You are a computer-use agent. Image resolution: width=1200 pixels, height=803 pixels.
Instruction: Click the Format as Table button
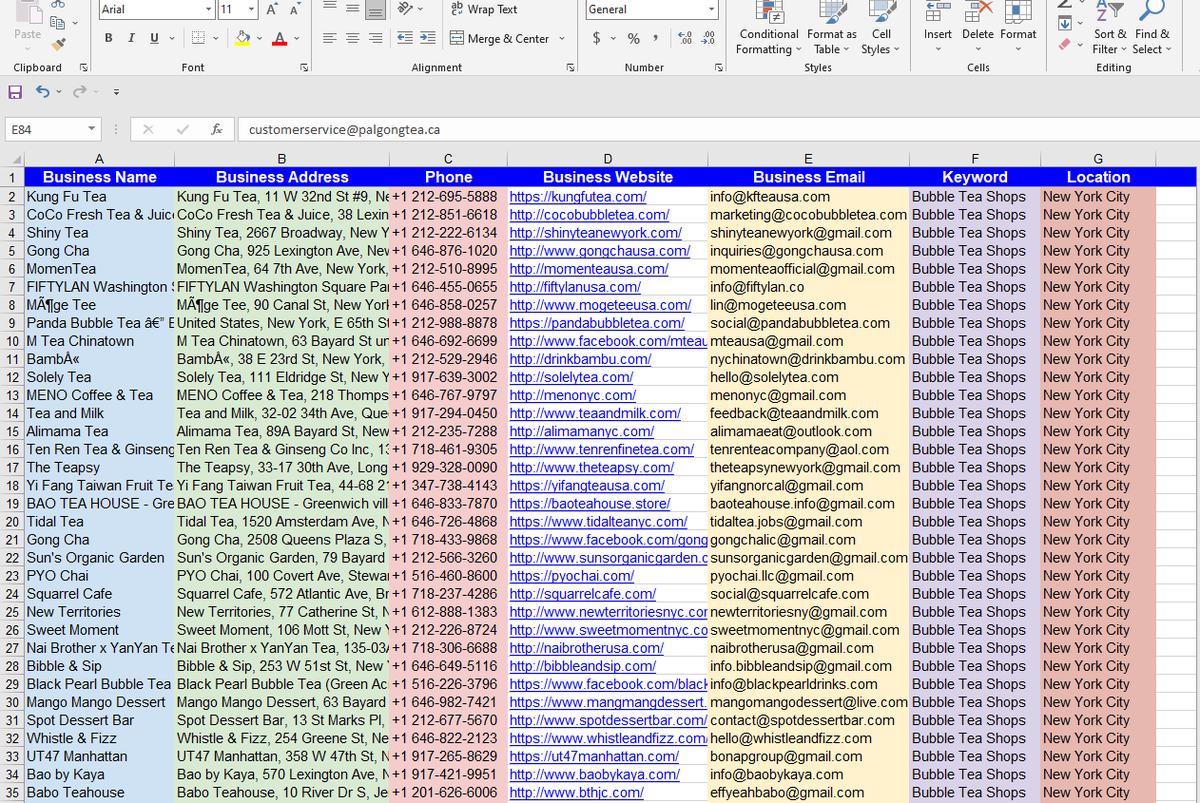tap(831, 30)
